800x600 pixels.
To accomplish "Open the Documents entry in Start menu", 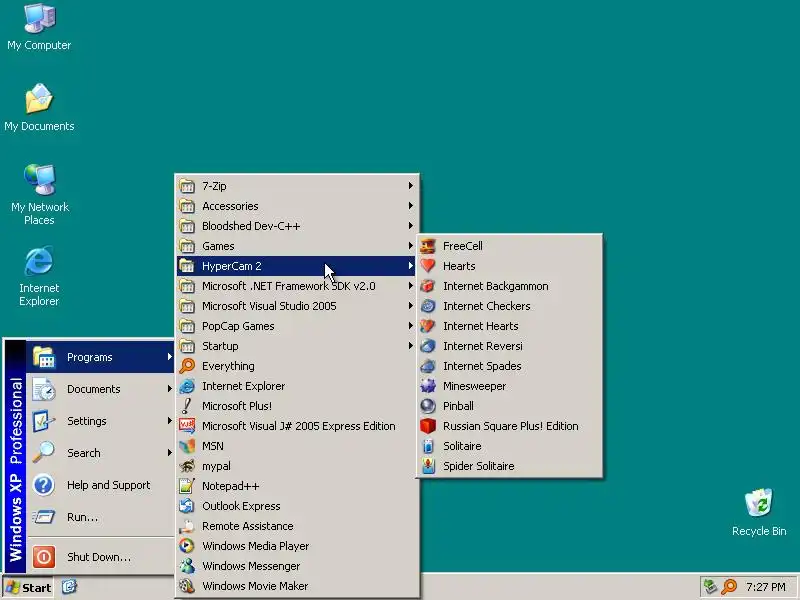I will tap(101, 389).
